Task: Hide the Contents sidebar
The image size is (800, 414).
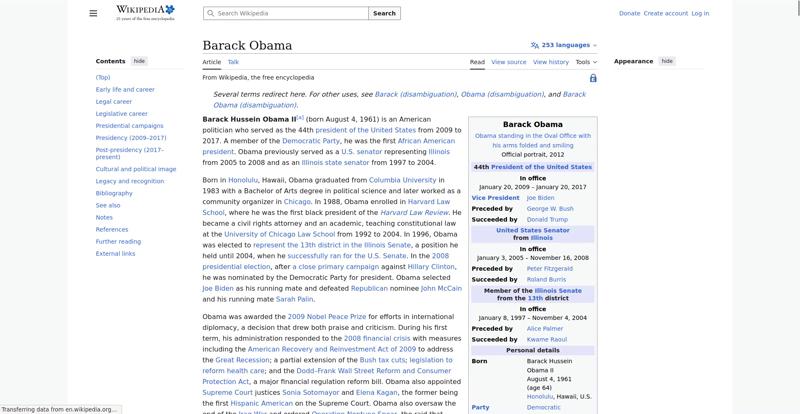Action: click(x=139, y=61)
